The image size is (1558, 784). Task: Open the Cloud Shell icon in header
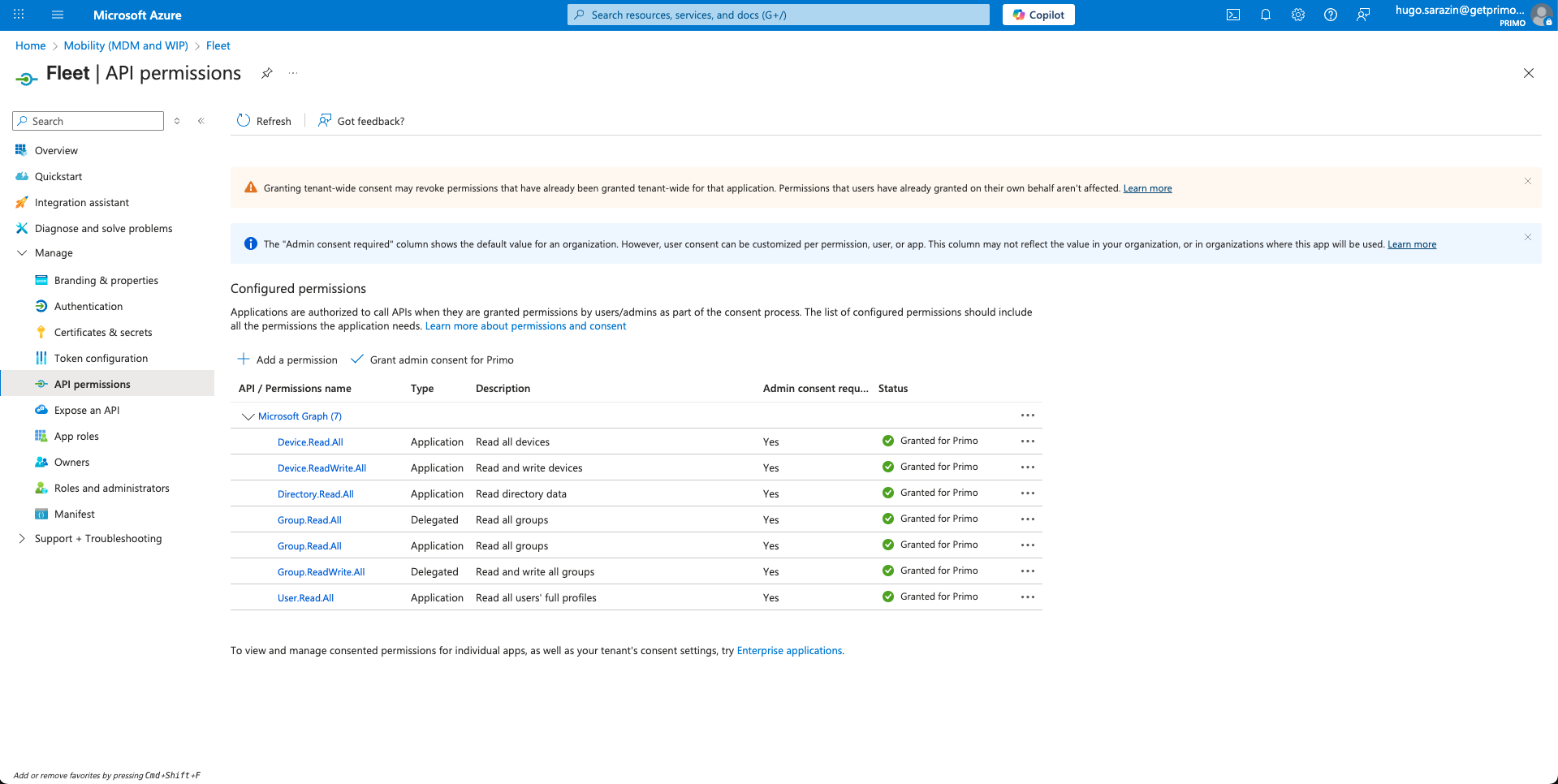coord(1232,15)
